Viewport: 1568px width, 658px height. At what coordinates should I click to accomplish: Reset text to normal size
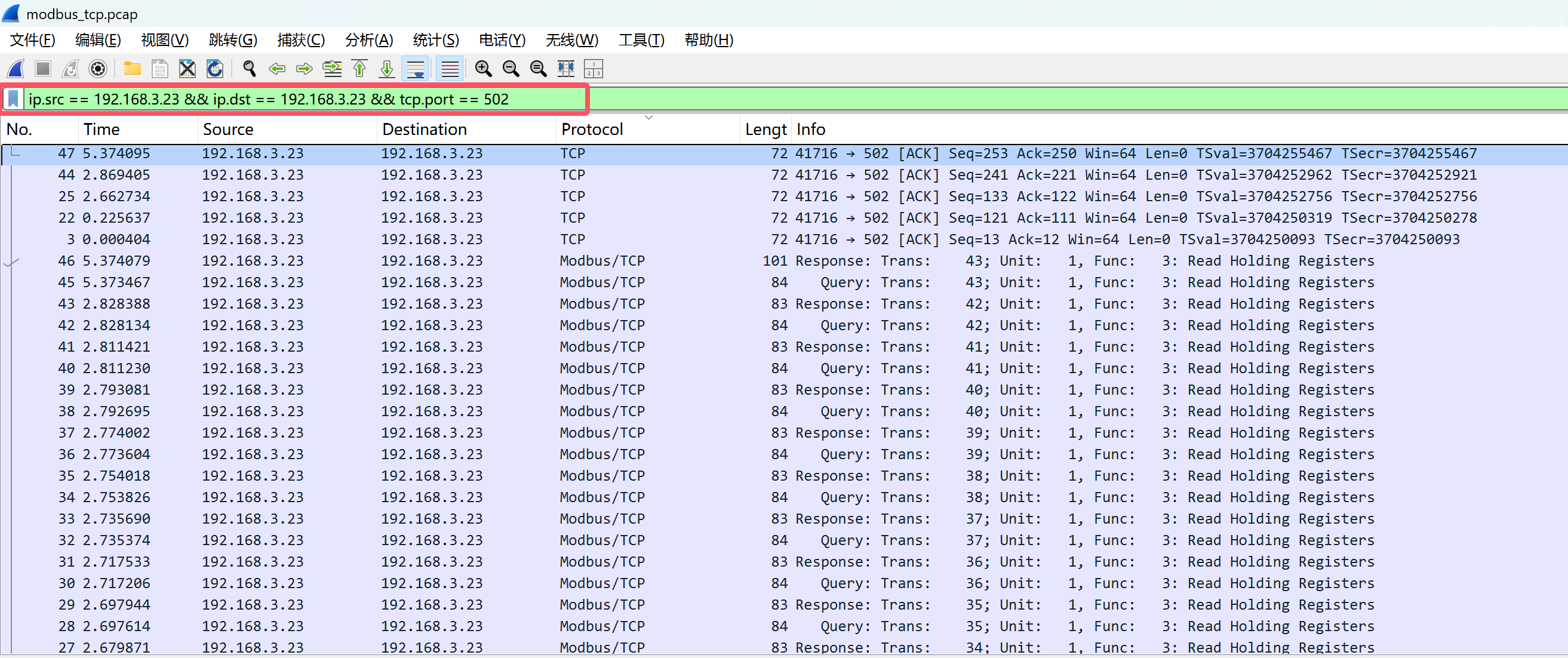539,69
